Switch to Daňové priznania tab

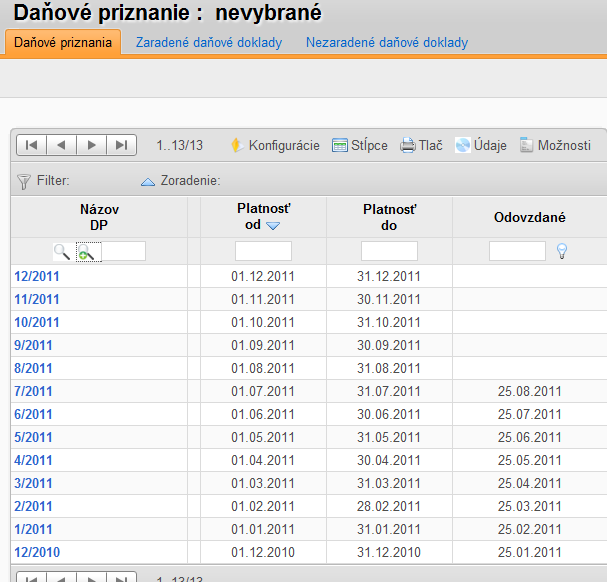[63, 42]
